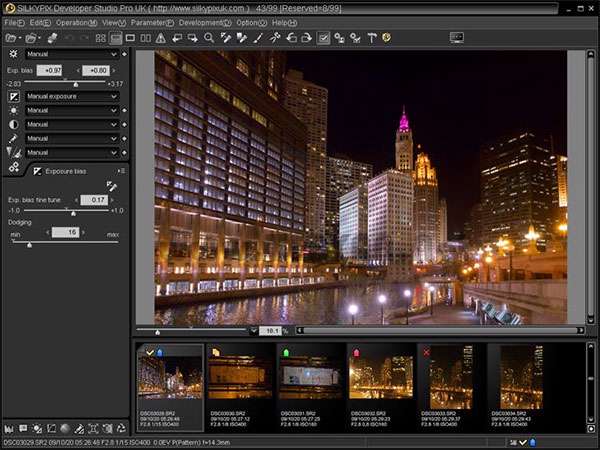600x450 pixels.
Task: Click the eraser-like icon left of undo
Action: click(52, 38)
